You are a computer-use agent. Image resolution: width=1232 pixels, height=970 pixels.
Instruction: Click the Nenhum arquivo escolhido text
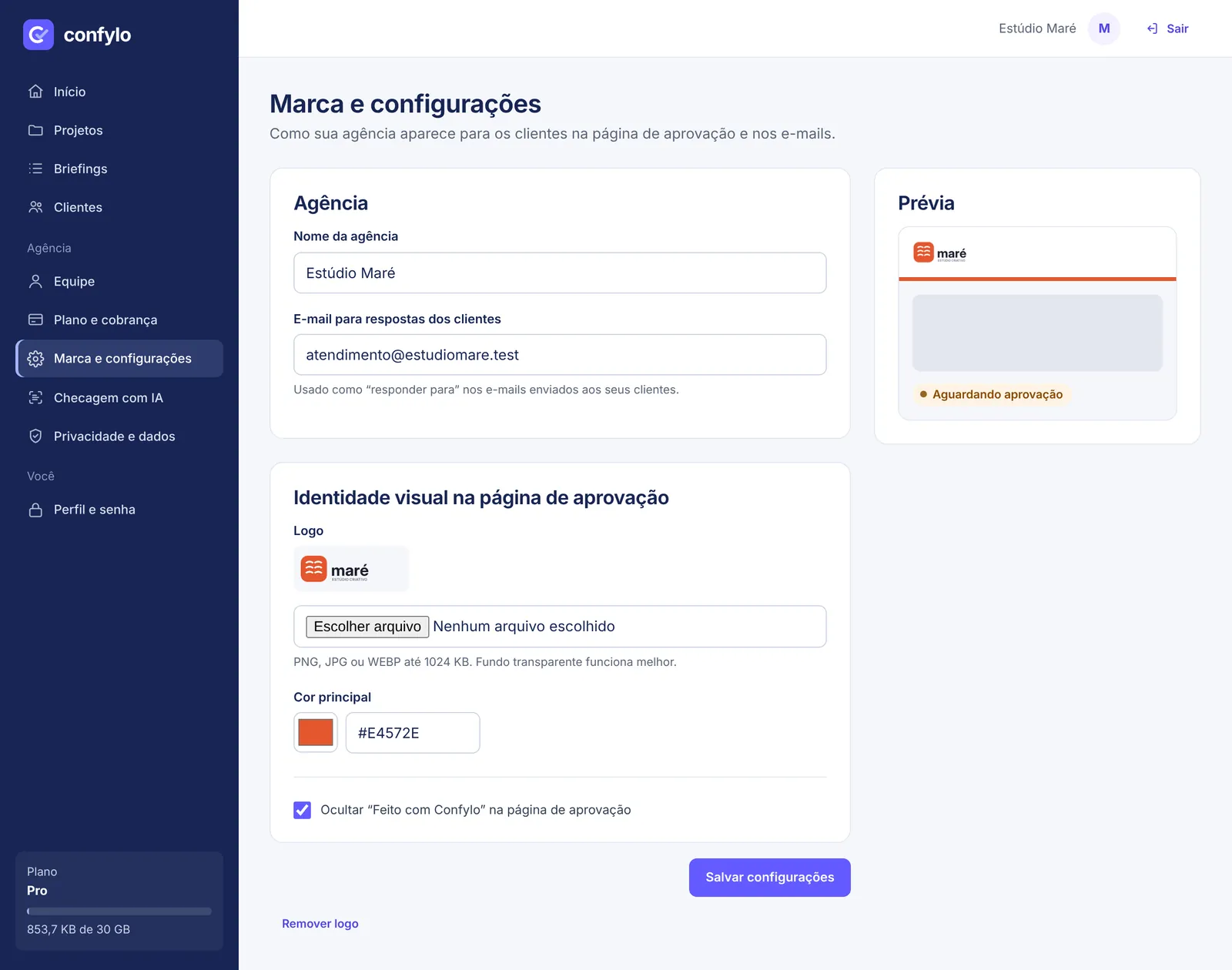[x=524, y=627]
